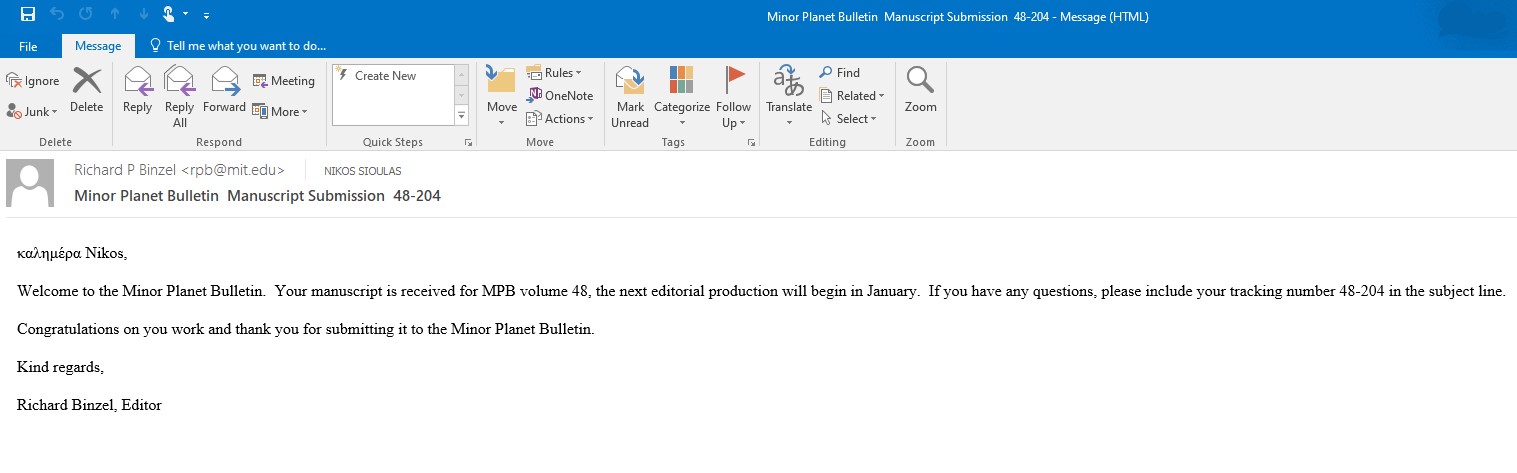Send message to OneNote

click(x=560, y=95)
